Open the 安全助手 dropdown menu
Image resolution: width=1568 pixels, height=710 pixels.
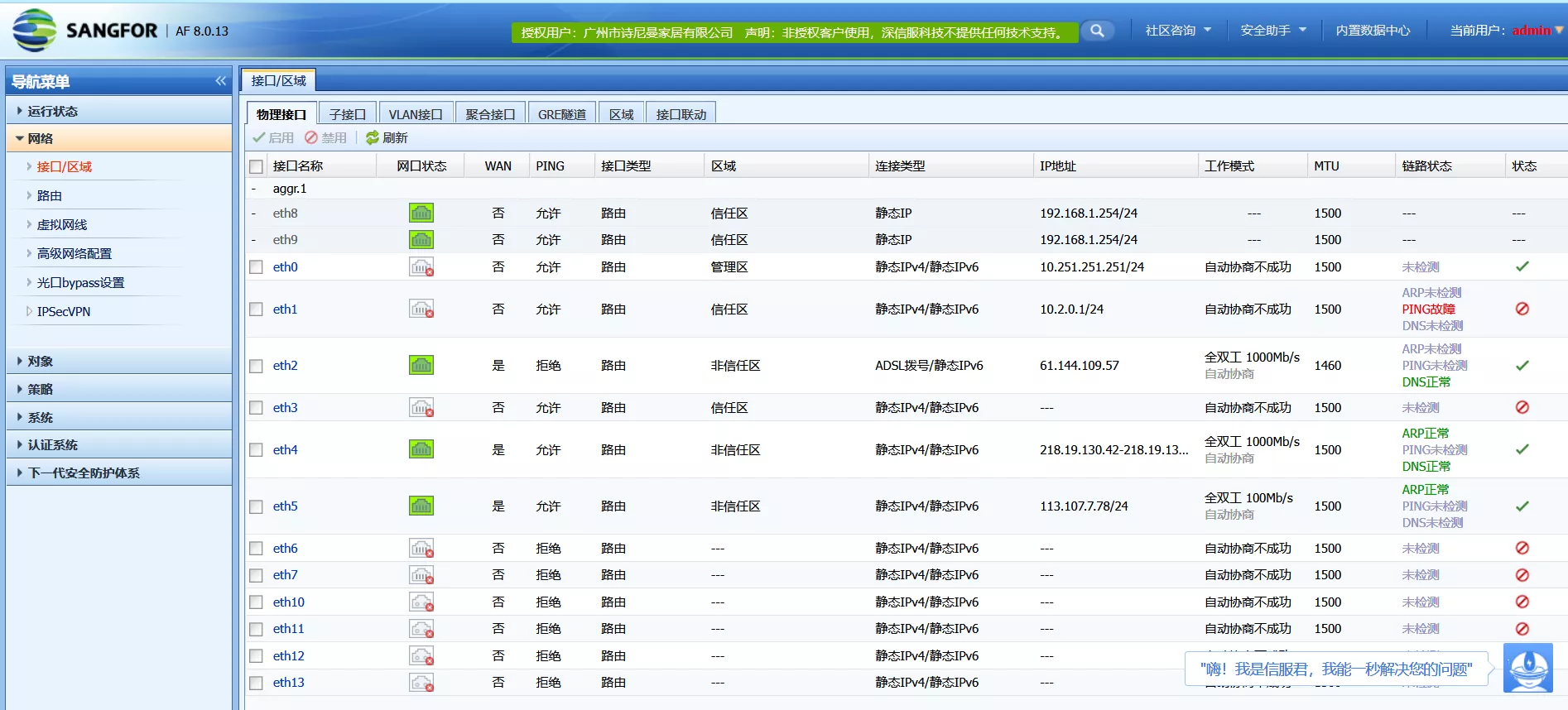pos(1272,31)
